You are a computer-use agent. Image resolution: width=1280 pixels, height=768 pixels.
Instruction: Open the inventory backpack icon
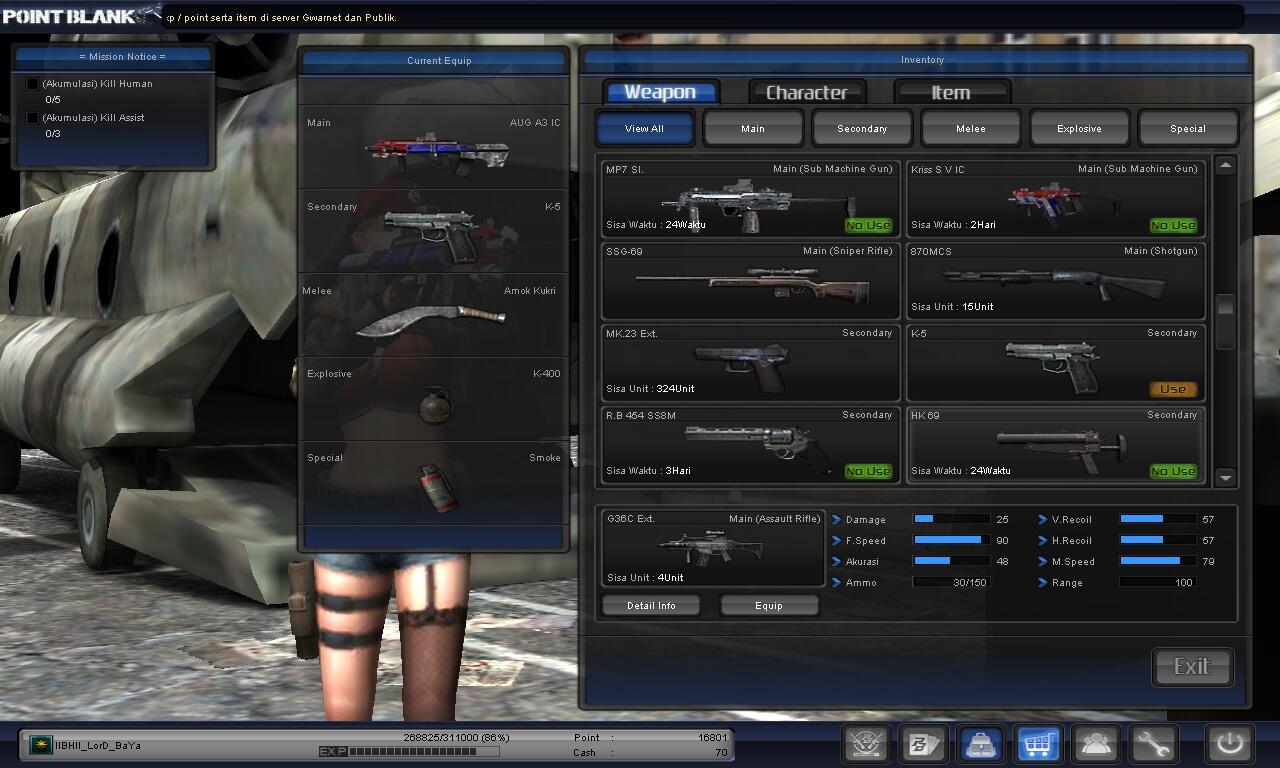(981, 744)
